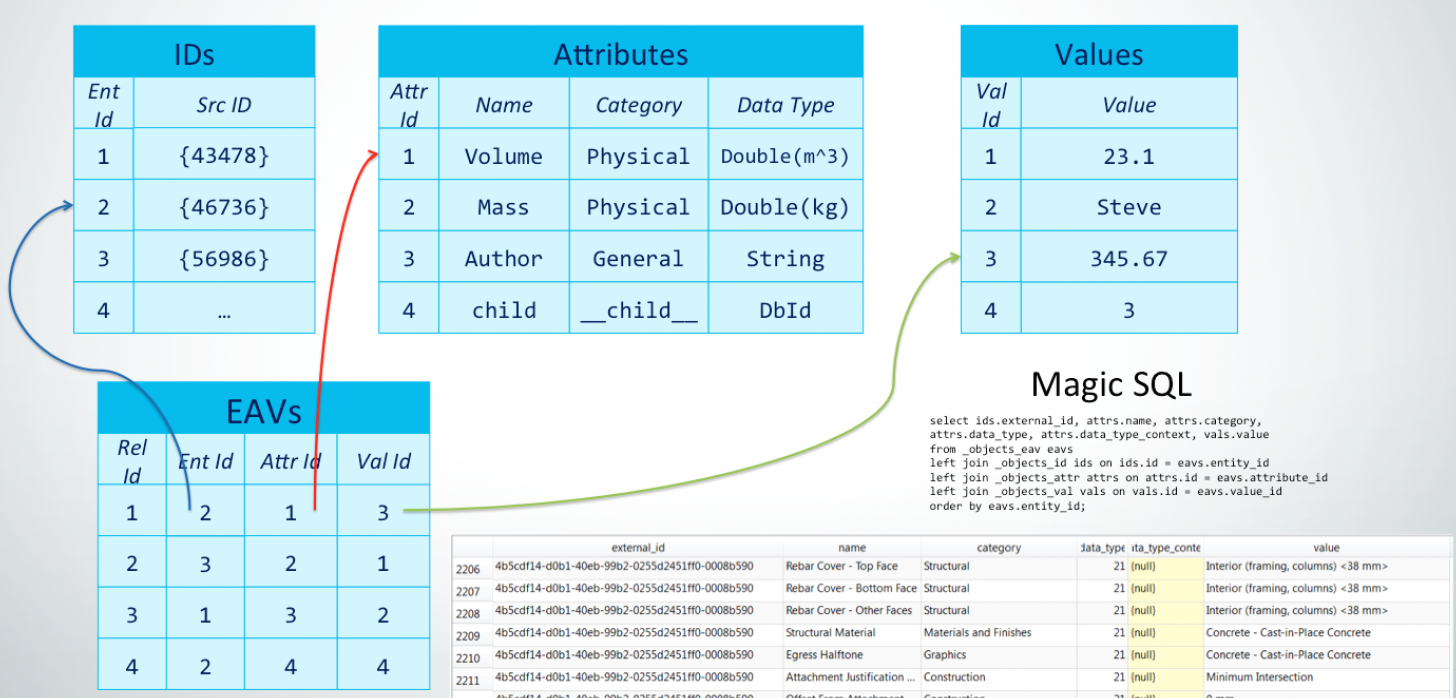Screen dimensions: 1456x698
Task: Select the 'child' attribute name cell
Action: tap(504, 310)
